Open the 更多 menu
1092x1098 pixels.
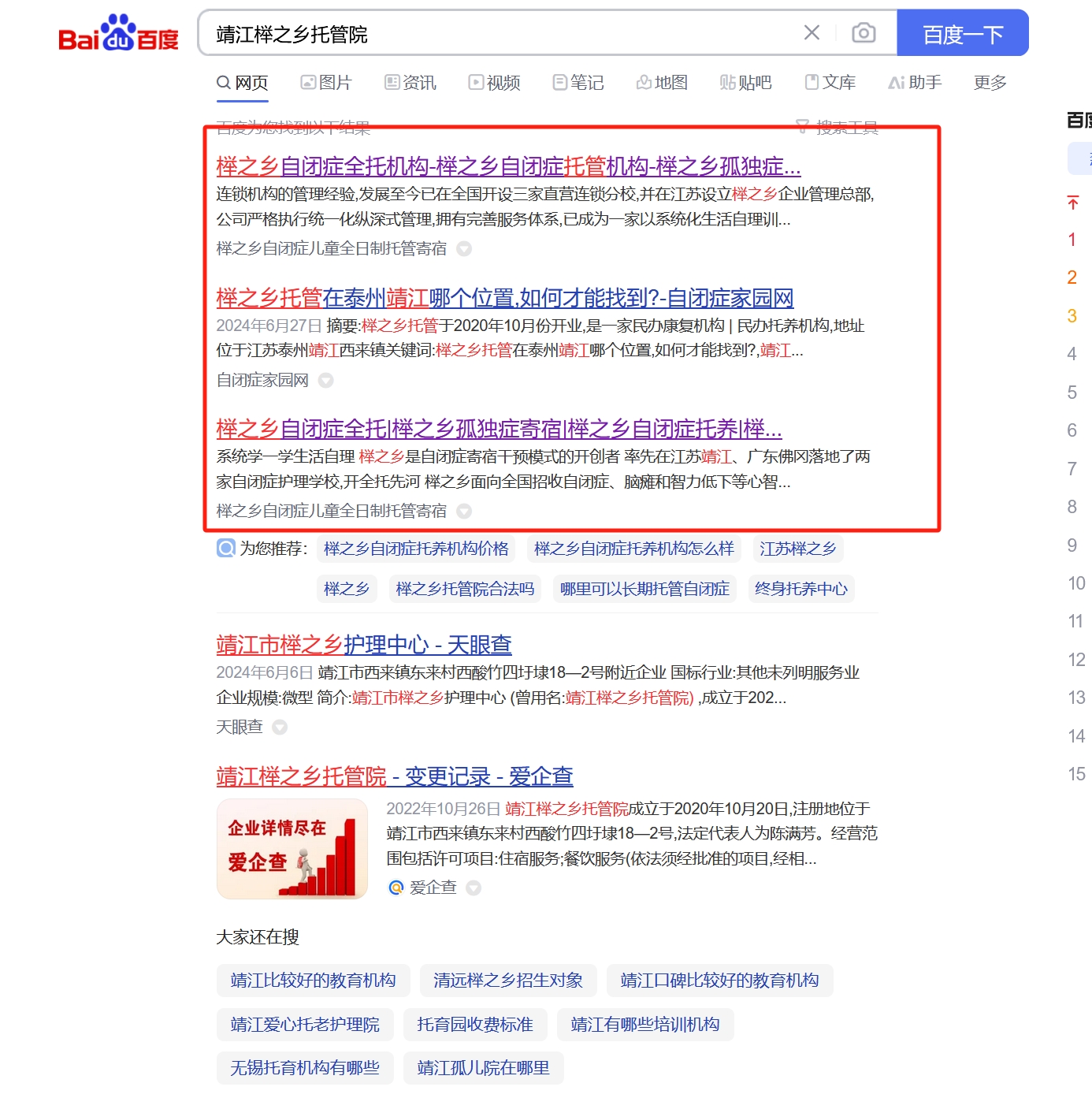[989, 82]
